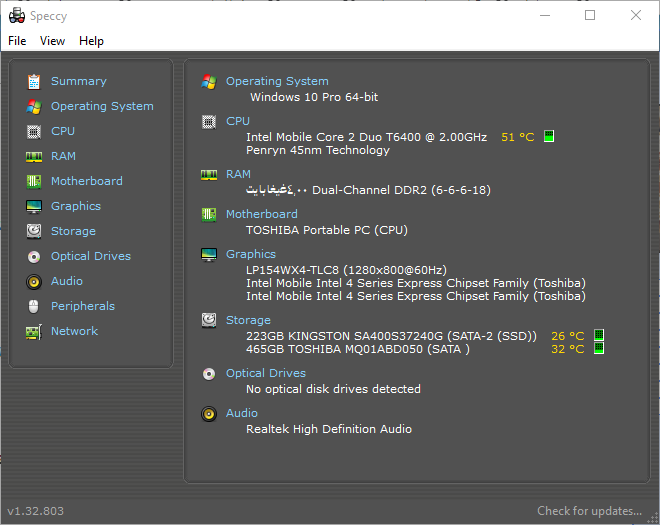Image resolution: width=660 pixels, height=525 pixels.
Task: Click the Windows flag icon in summary pane
Action: (x=209, y=82)
